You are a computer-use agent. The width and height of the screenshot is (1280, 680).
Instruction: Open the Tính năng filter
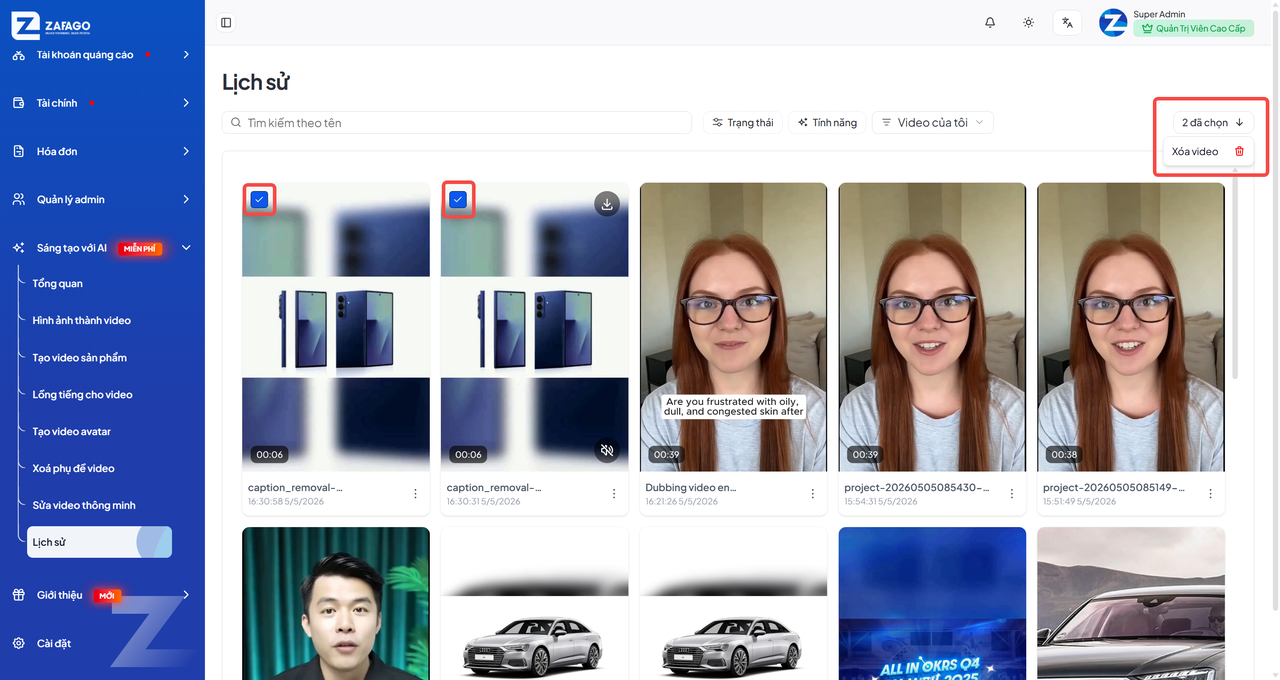827,122
